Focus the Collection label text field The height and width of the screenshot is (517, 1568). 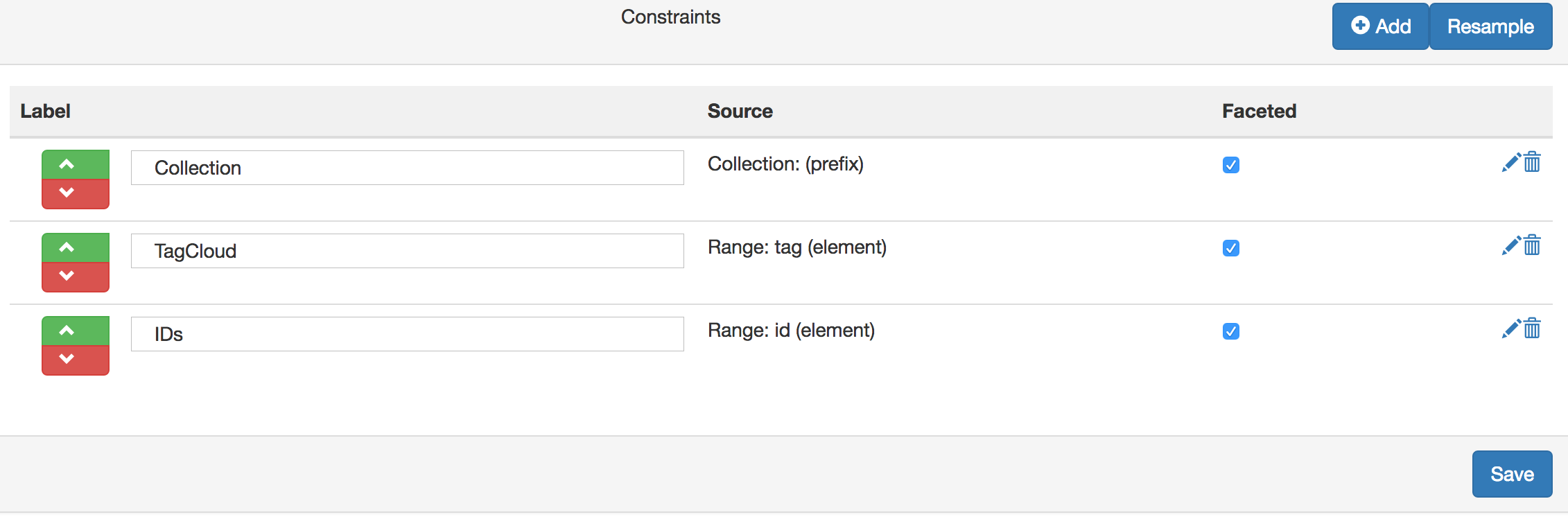pyautogui.click(x=407, y=168)
